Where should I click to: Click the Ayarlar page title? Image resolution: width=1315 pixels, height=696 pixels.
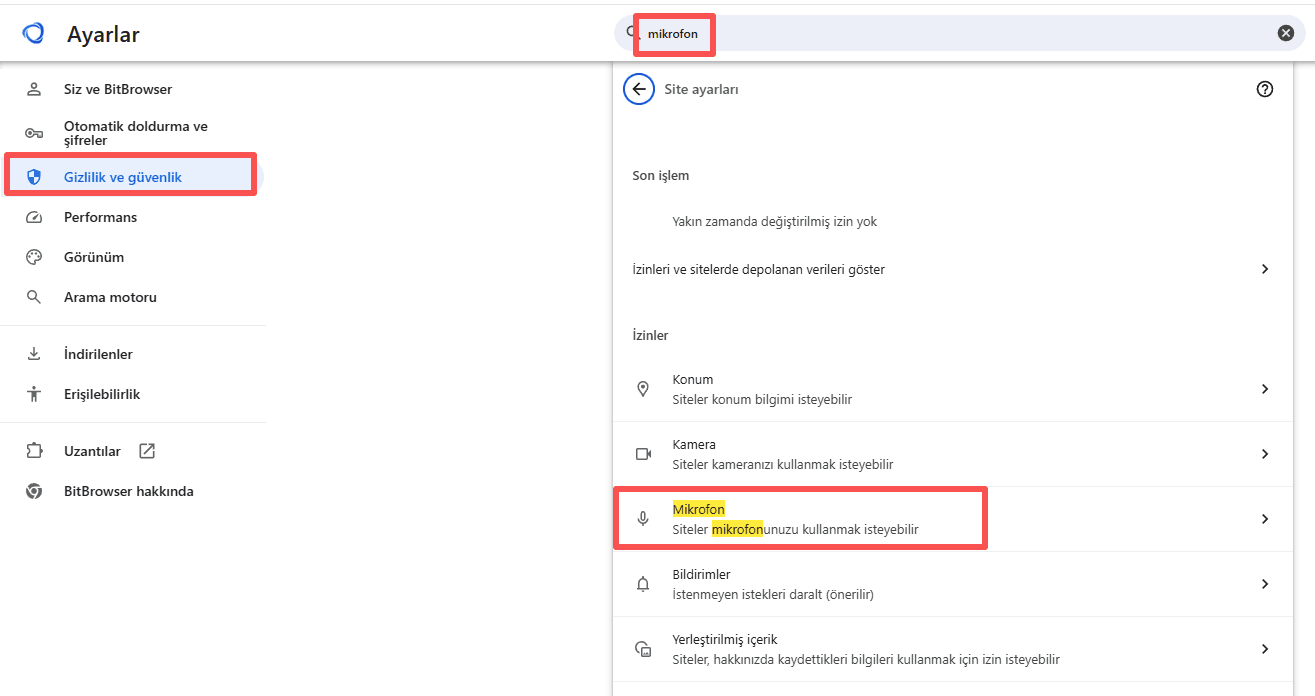pyautogui.click(x=103, y=35)
